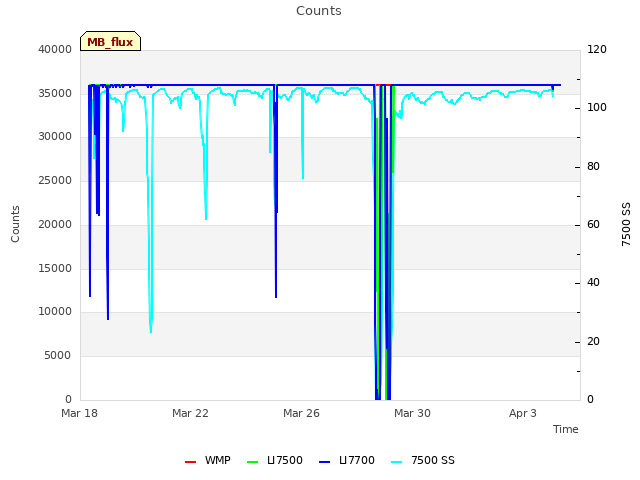Screen dimensions: 640x480
Task: Click the '40000' left axis value
Action: tap(55, 49)
